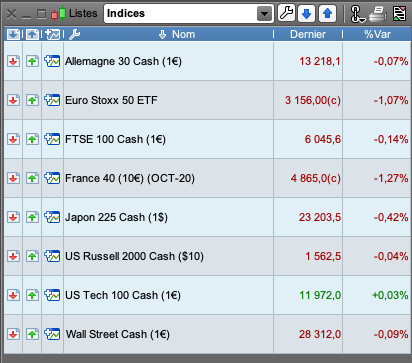Click red down arrow for Allemagne 30 Cash
The height and width of the screenshot is (363, 412).
click(x=13, y=61)
